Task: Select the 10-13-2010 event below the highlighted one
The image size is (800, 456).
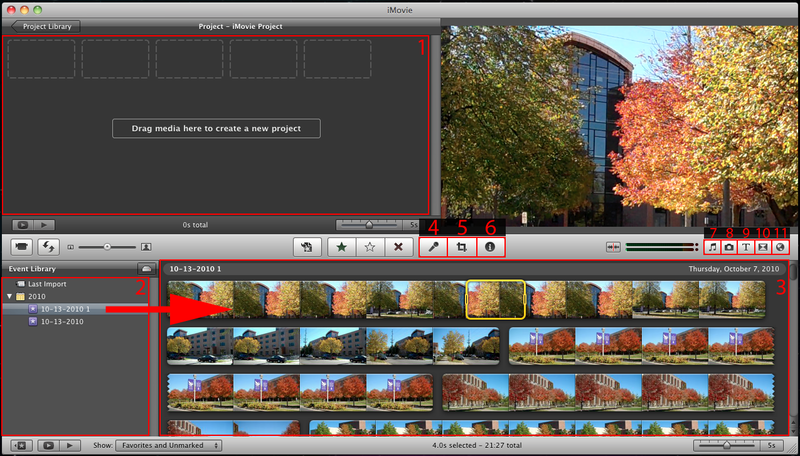Action: click(x=60, y=321)
